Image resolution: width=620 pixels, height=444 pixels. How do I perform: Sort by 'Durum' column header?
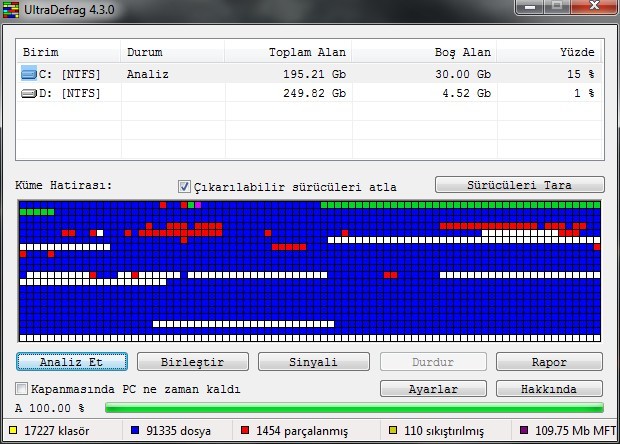click(172, 52)
